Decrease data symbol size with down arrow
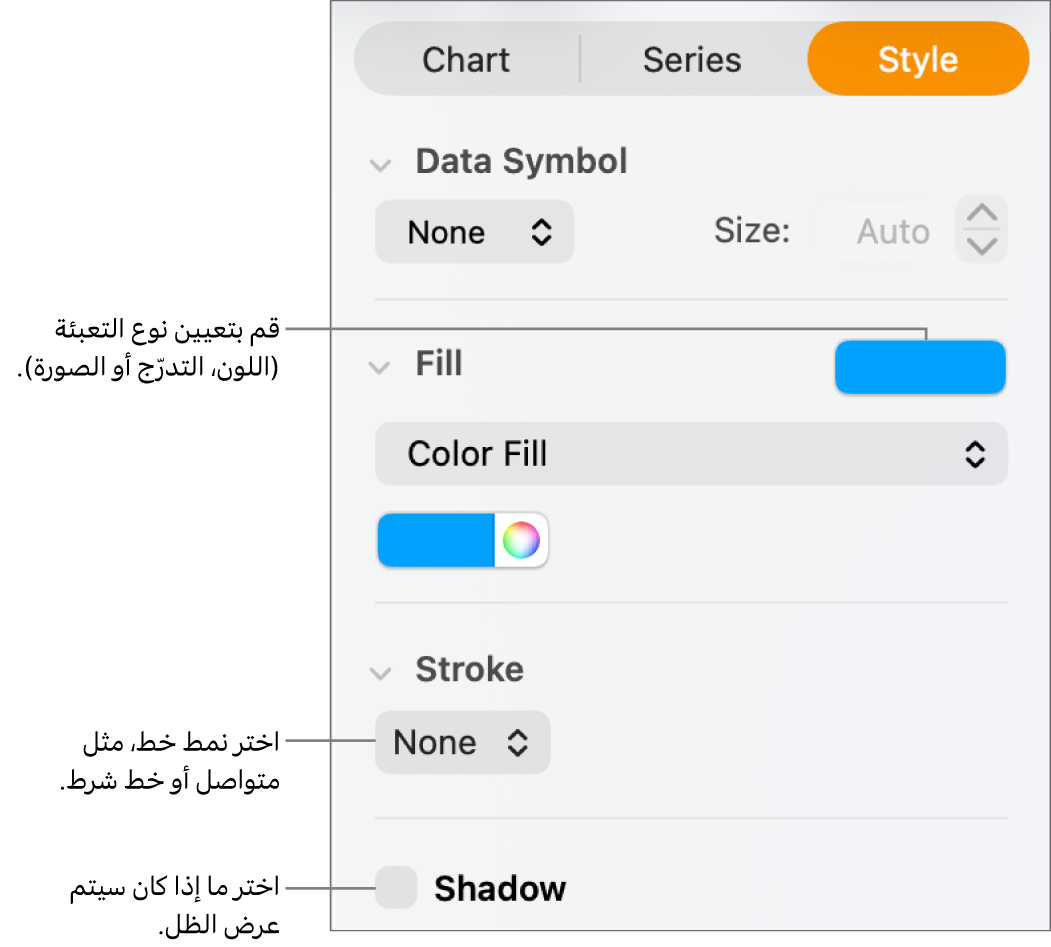Viewport: 1051px width, 947px height. tap(982, 246)
